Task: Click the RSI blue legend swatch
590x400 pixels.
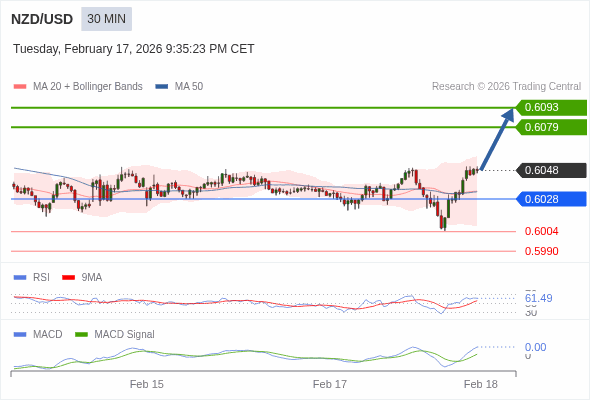Action: point(20,278)
